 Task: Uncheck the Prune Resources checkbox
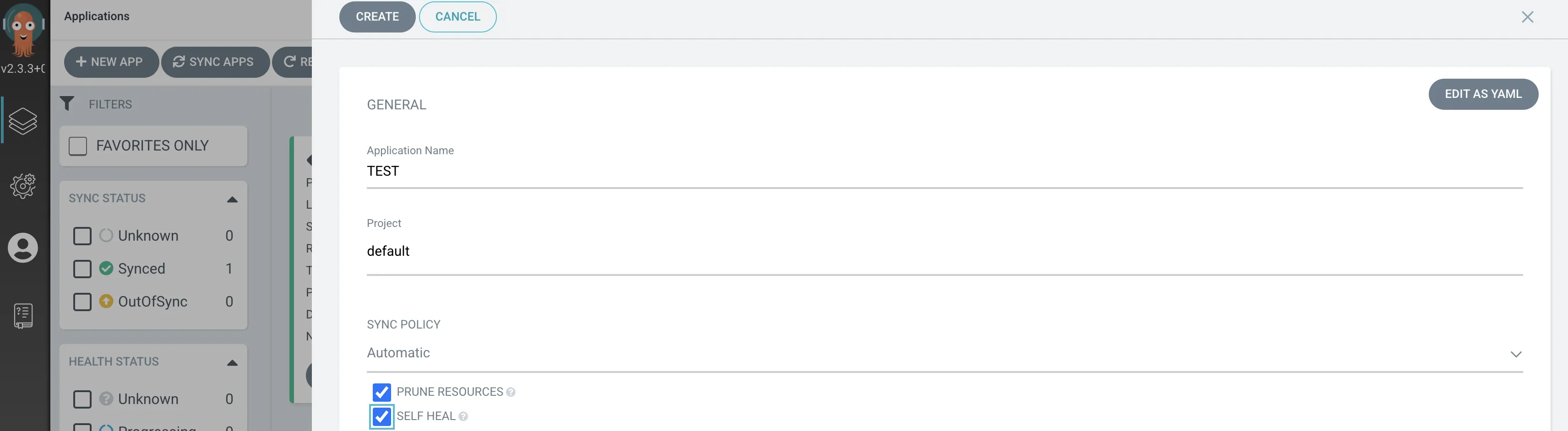point(381,392)
